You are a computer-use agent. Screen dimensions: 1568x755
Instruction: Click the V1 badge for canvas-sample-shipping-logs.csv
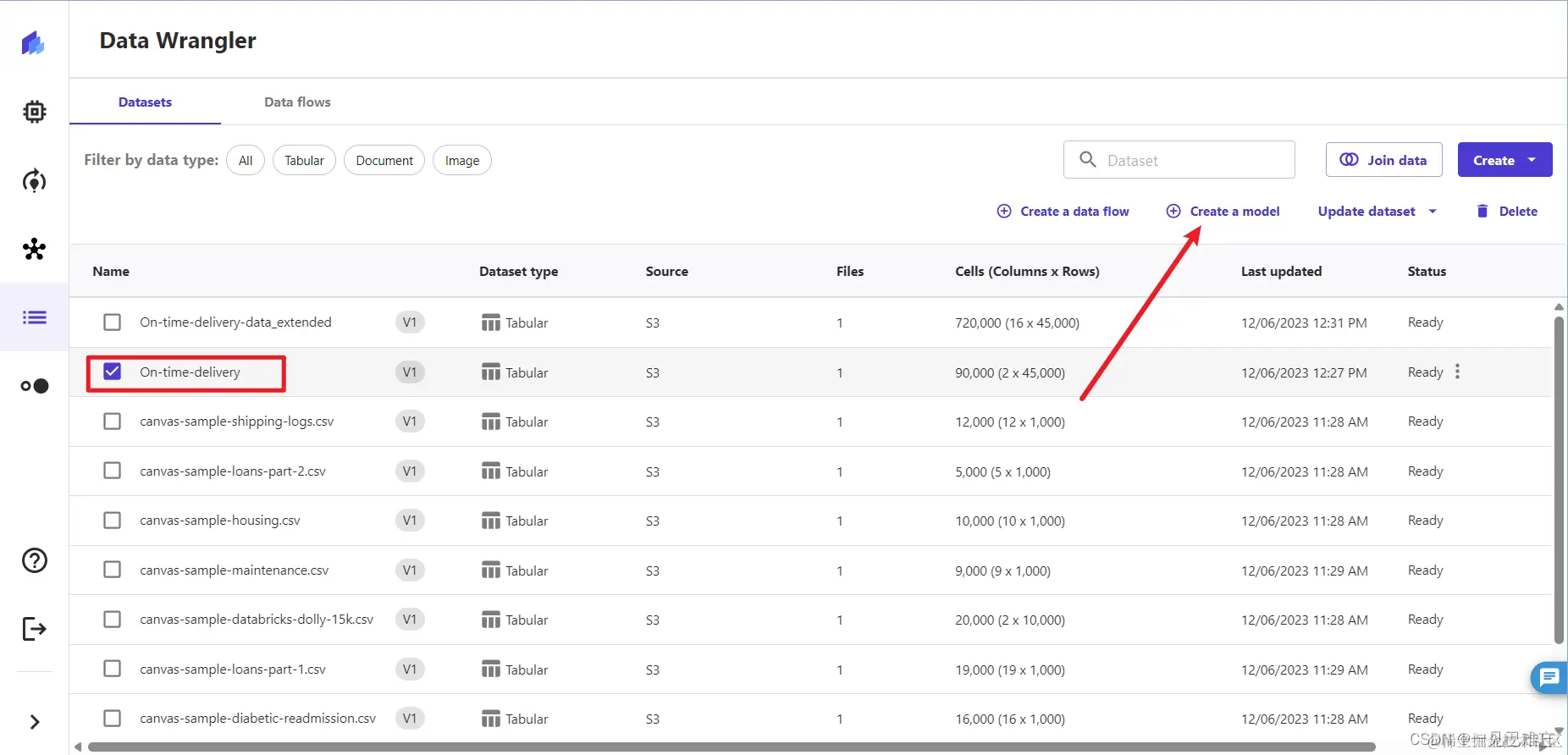pyautogui.click(x=410, y=422)
